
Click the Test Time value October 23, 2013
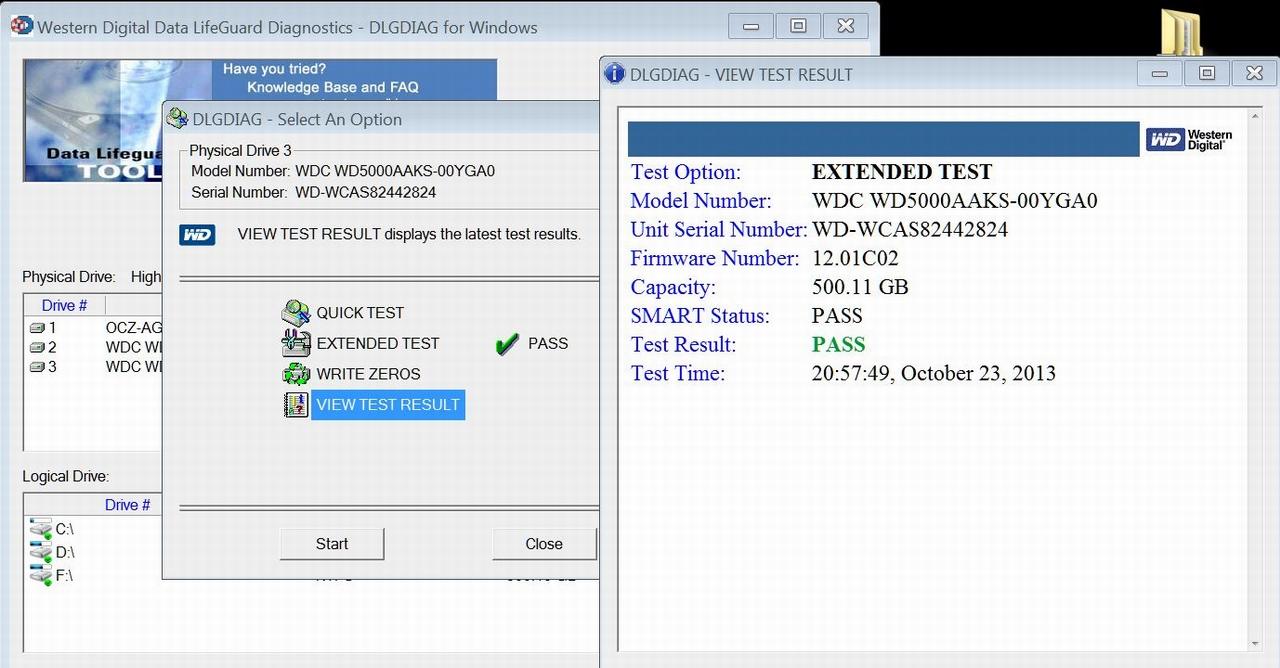click(933, 374)
